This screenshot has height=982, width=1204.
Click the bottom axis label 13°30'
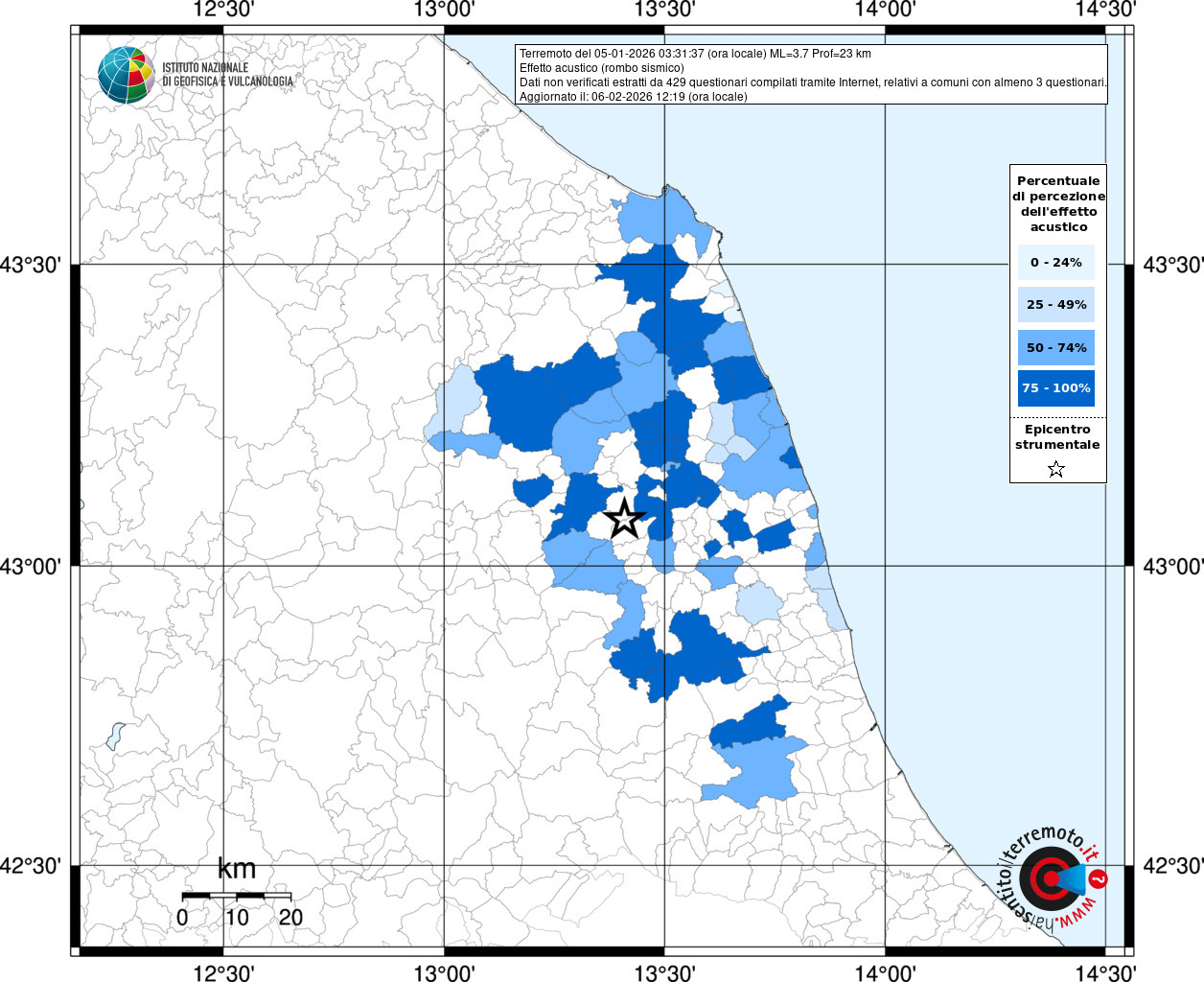click(664, 972)
